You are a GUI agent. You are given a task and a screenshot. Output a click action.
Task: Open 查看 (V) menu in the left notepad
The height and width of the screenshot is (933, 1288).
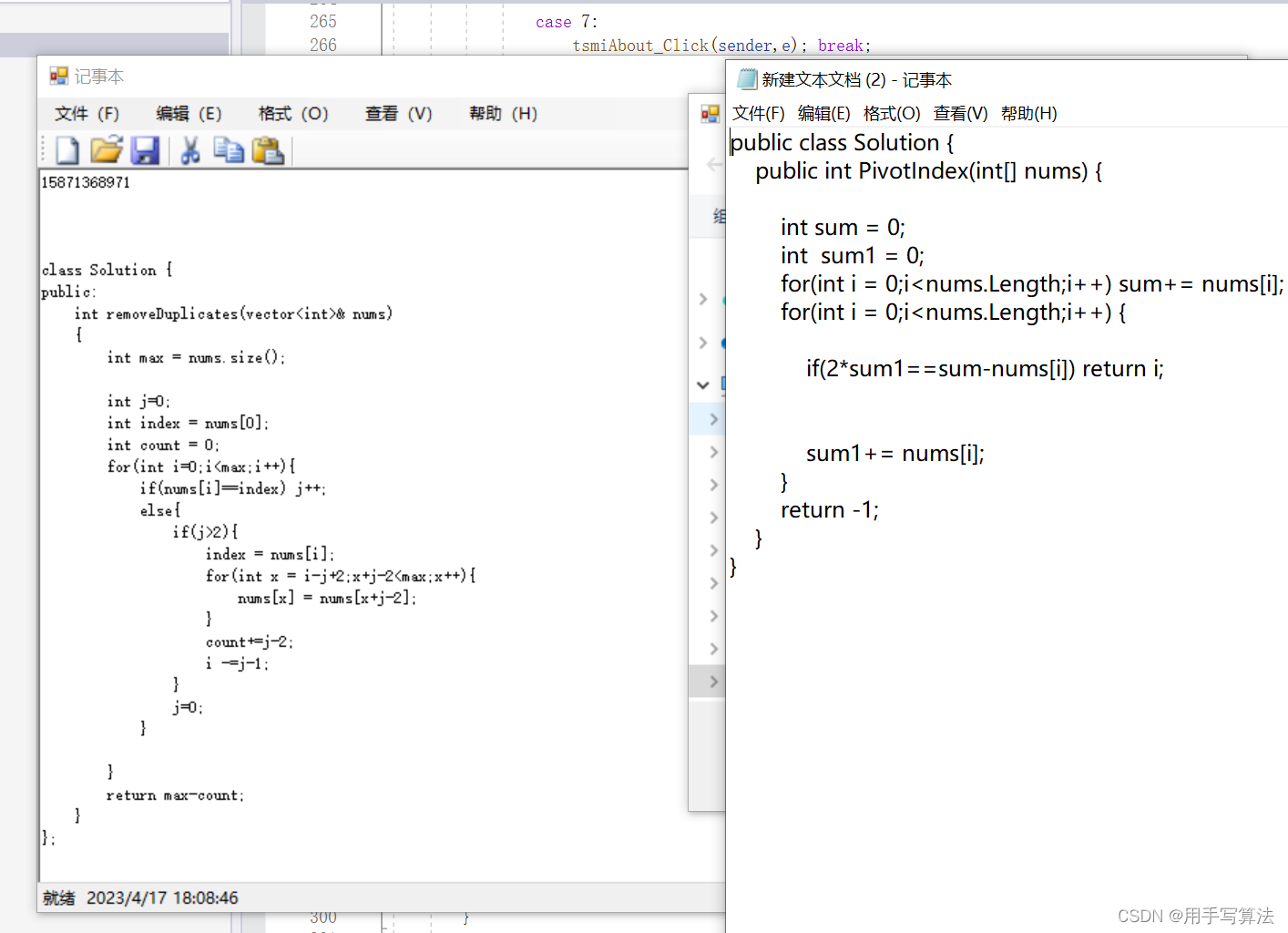pos(398,113)
